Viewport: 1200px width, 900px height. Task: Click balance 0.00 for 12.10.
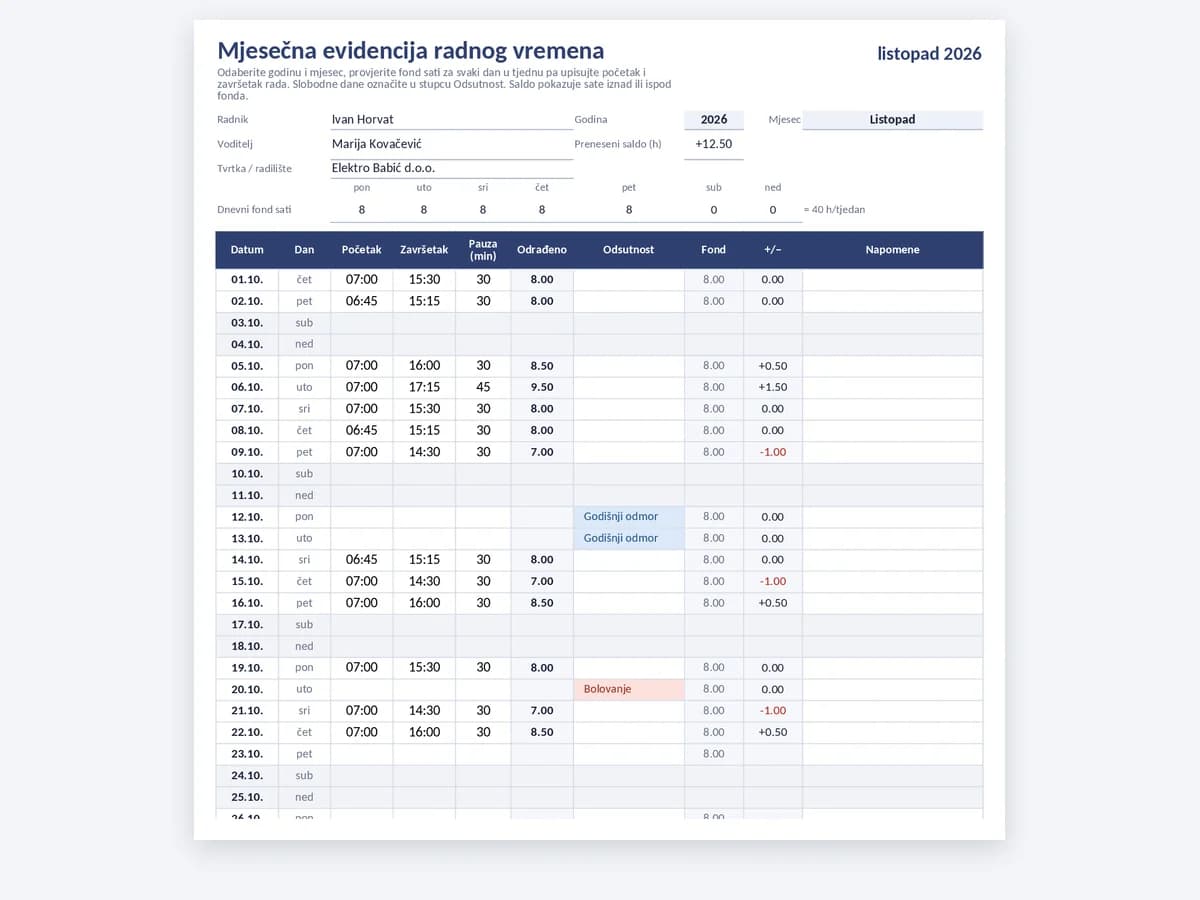click(773, 517)
